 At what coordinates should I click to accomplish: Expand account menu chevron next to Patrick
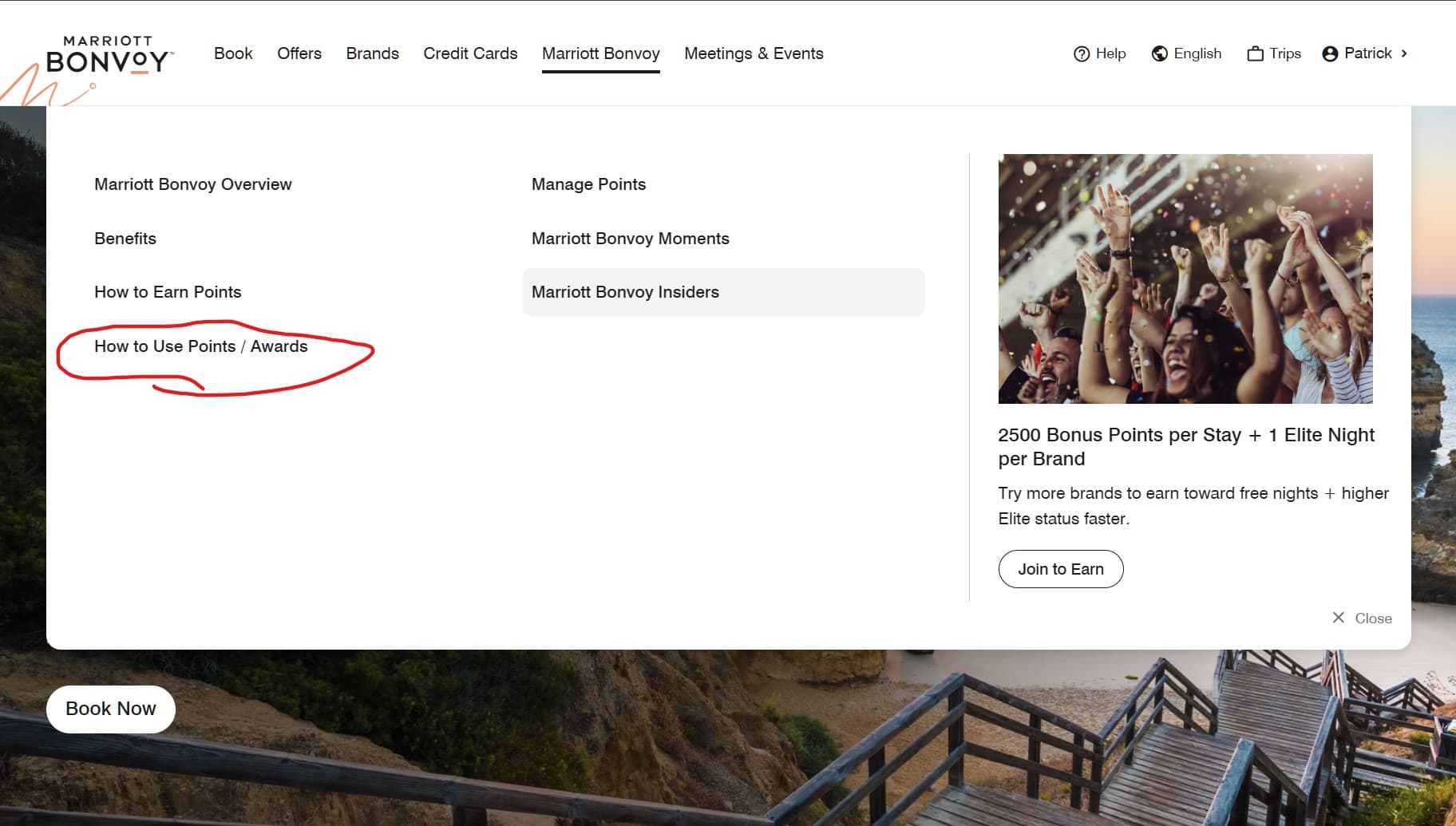coord(1404,53)
